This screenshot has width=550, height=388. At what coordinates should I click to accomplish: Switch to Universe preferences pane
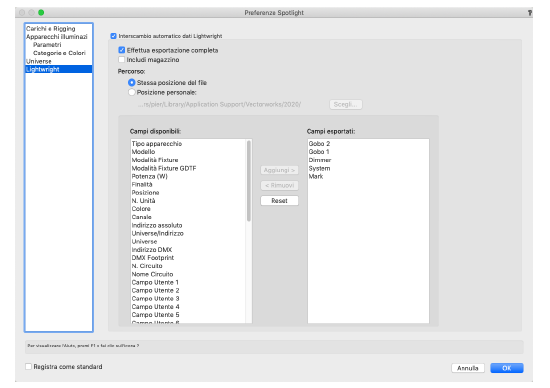click(x=59, y=61)
